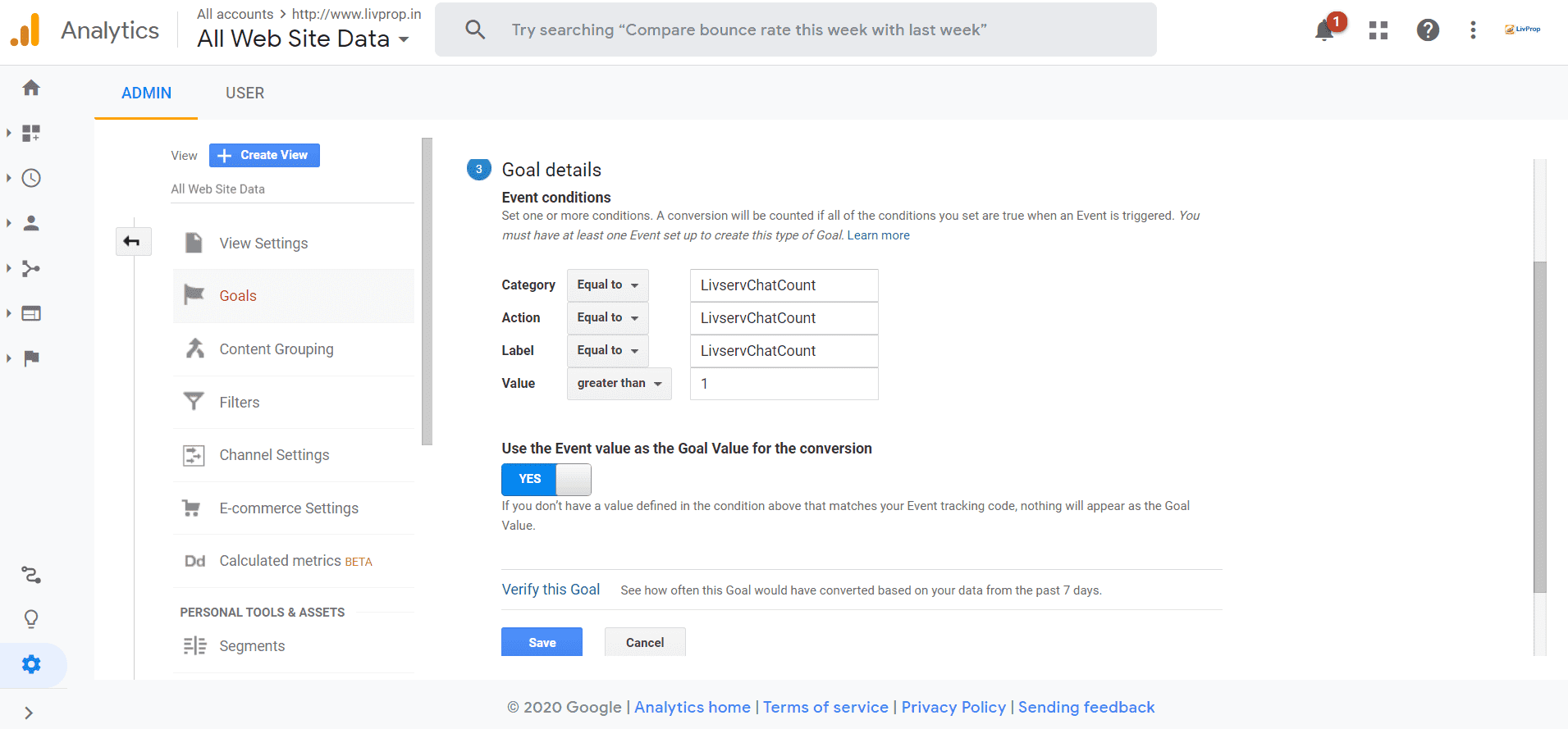This screenshot has height=729, width=1568.
Task: Open the Home icon in left sidebar
Action: 31,88
